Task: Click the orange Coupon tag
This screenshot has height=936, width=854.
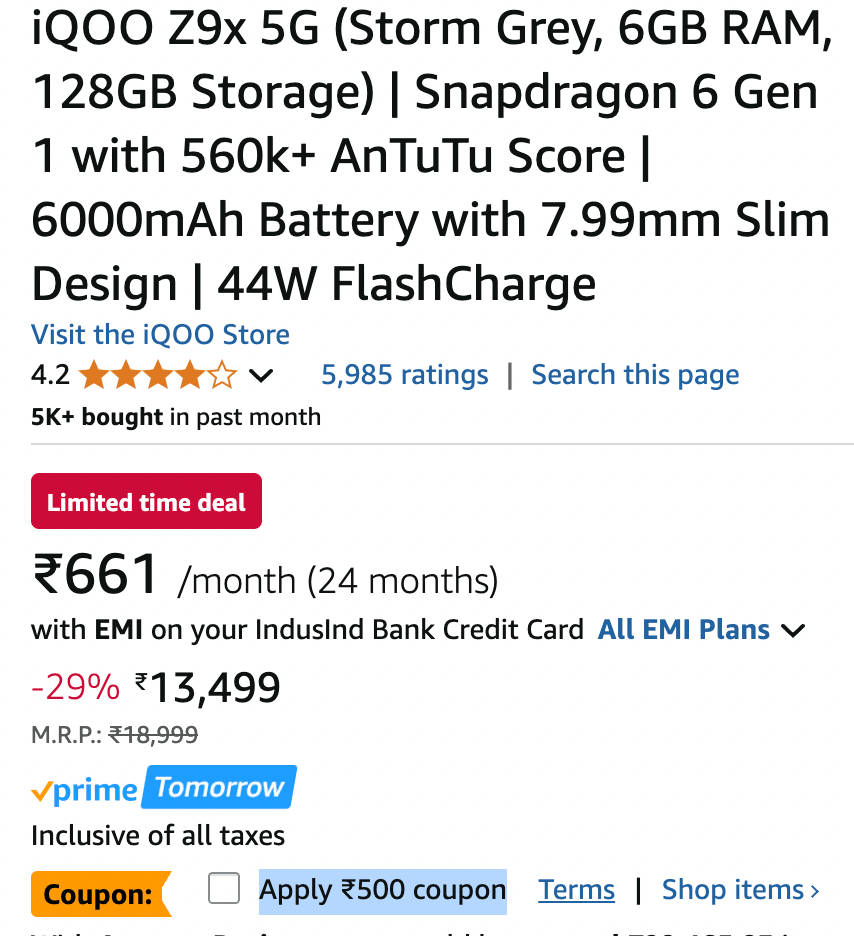Action: [98, 894]
